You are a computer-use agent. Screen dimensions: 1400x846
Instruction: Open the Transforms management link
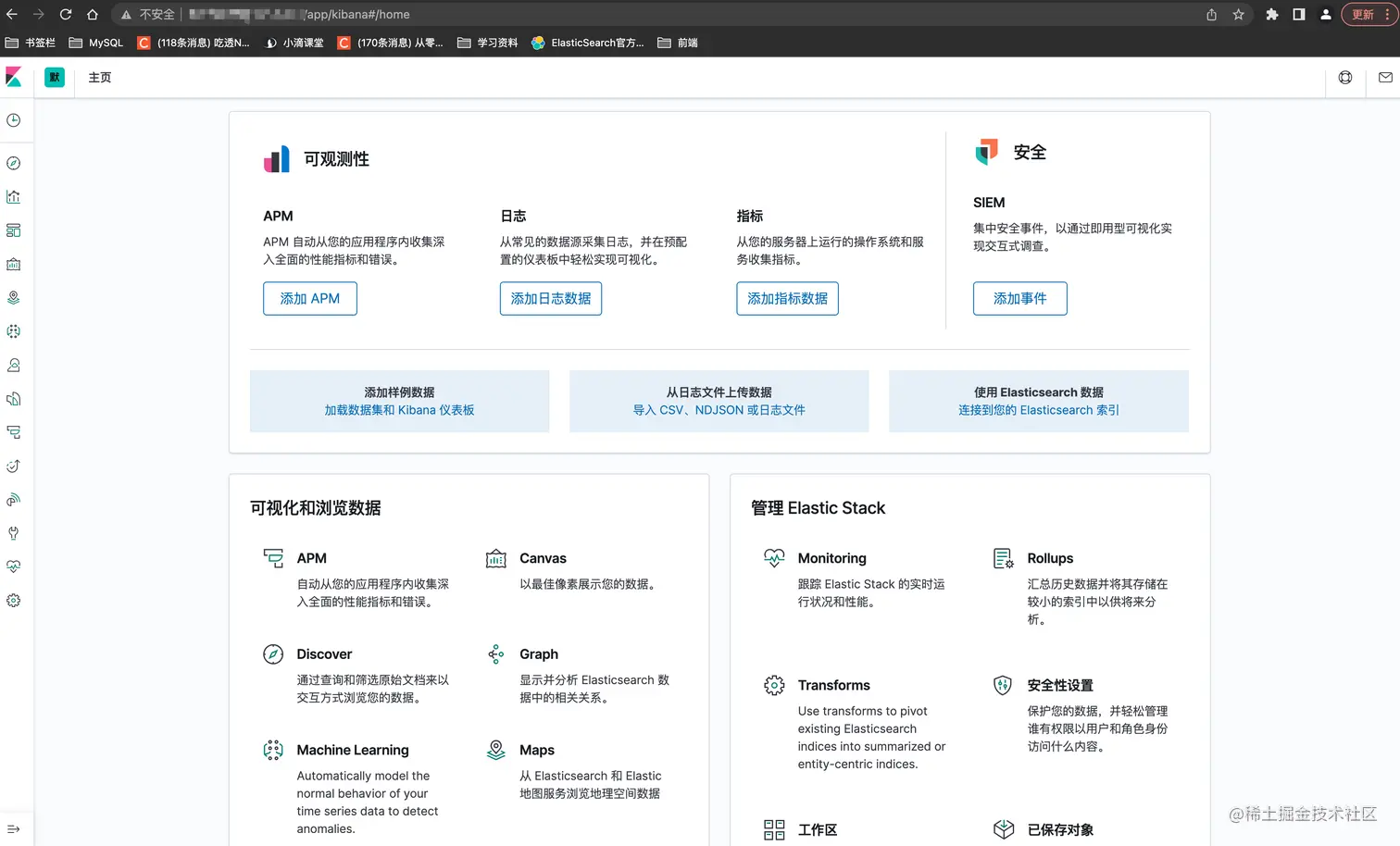coord(834,685)
